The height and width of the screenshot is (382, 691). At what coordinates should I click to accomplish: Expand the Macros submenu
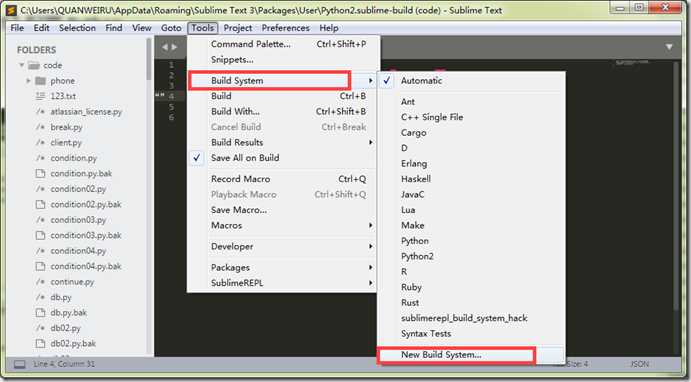pos(283,225)
